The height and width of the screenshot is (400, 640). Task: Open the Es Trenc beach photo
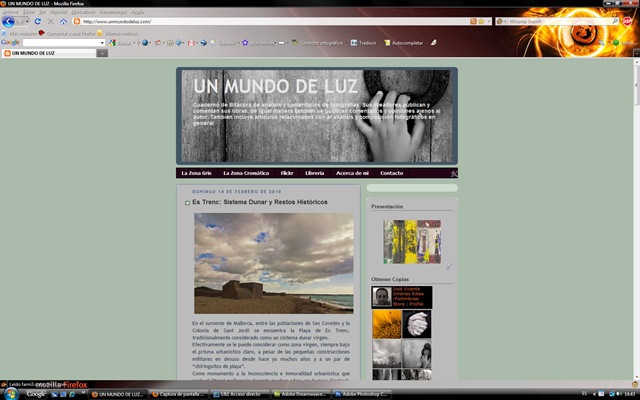click(274, 263)
